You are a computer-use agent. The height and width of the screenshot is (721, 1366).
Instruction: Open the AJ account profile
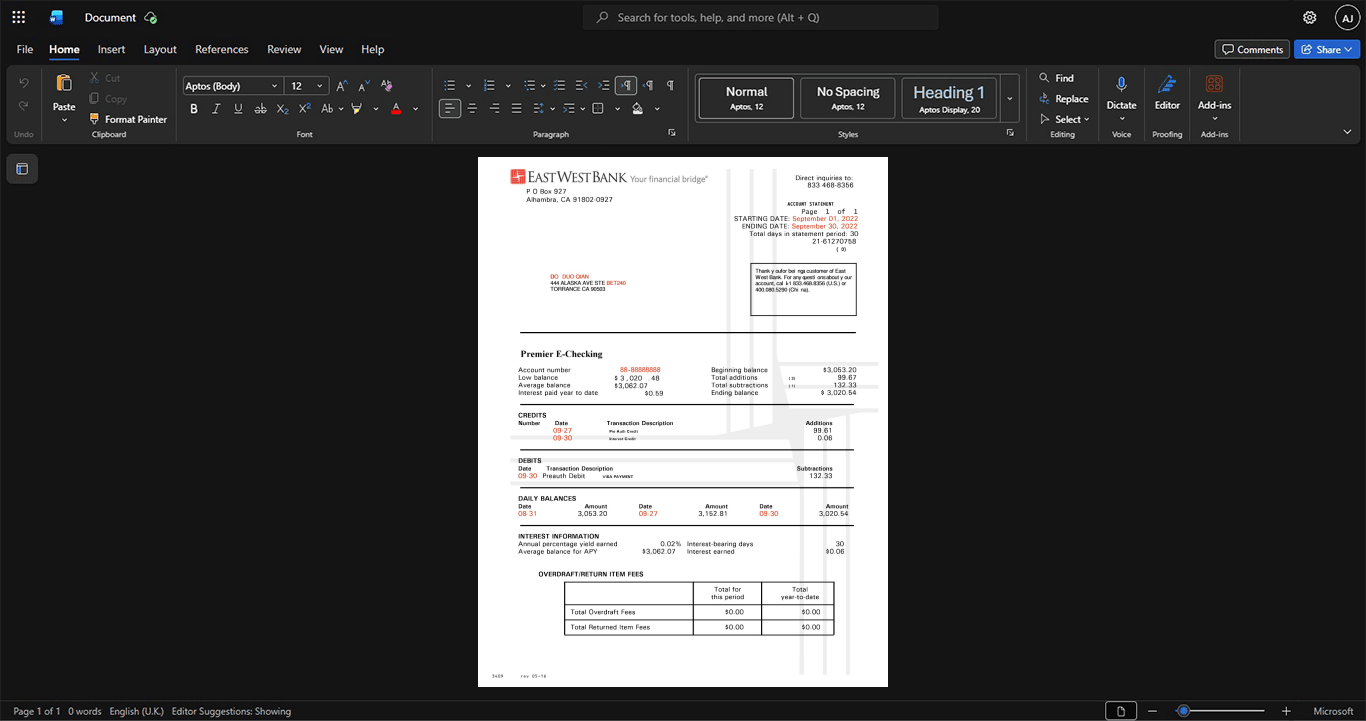click(x=1347, y=17)
